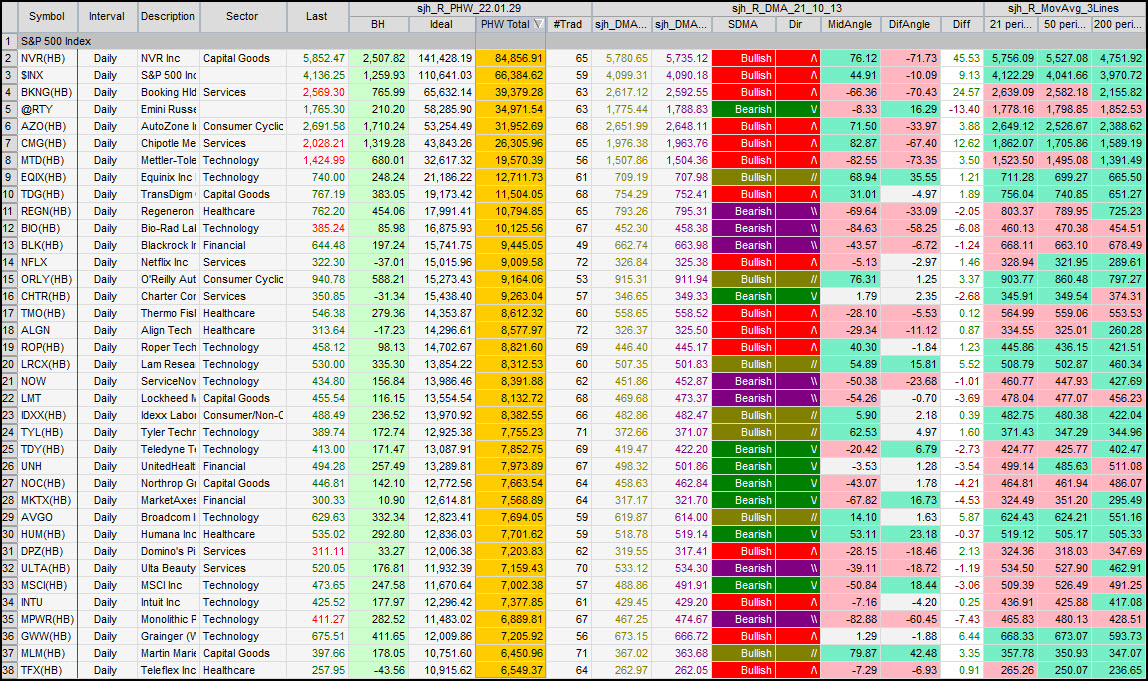The width and height of the screenshot is (1148, 681).
Task: Sort by the Symbol column header
Action: 47,16
